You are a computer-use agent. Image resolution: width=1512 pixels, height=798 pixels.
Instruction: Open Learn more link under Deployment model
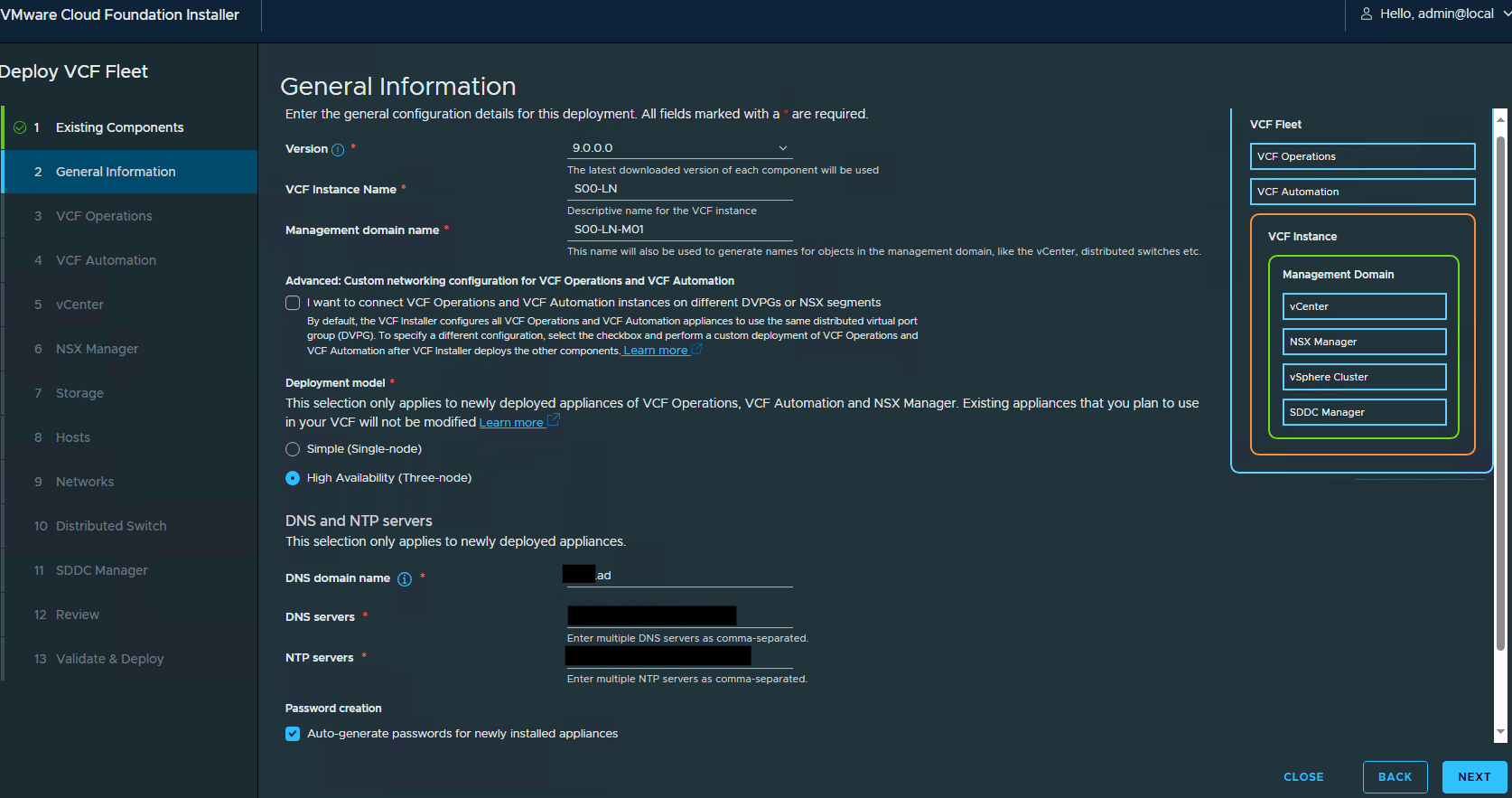[511, 422]
